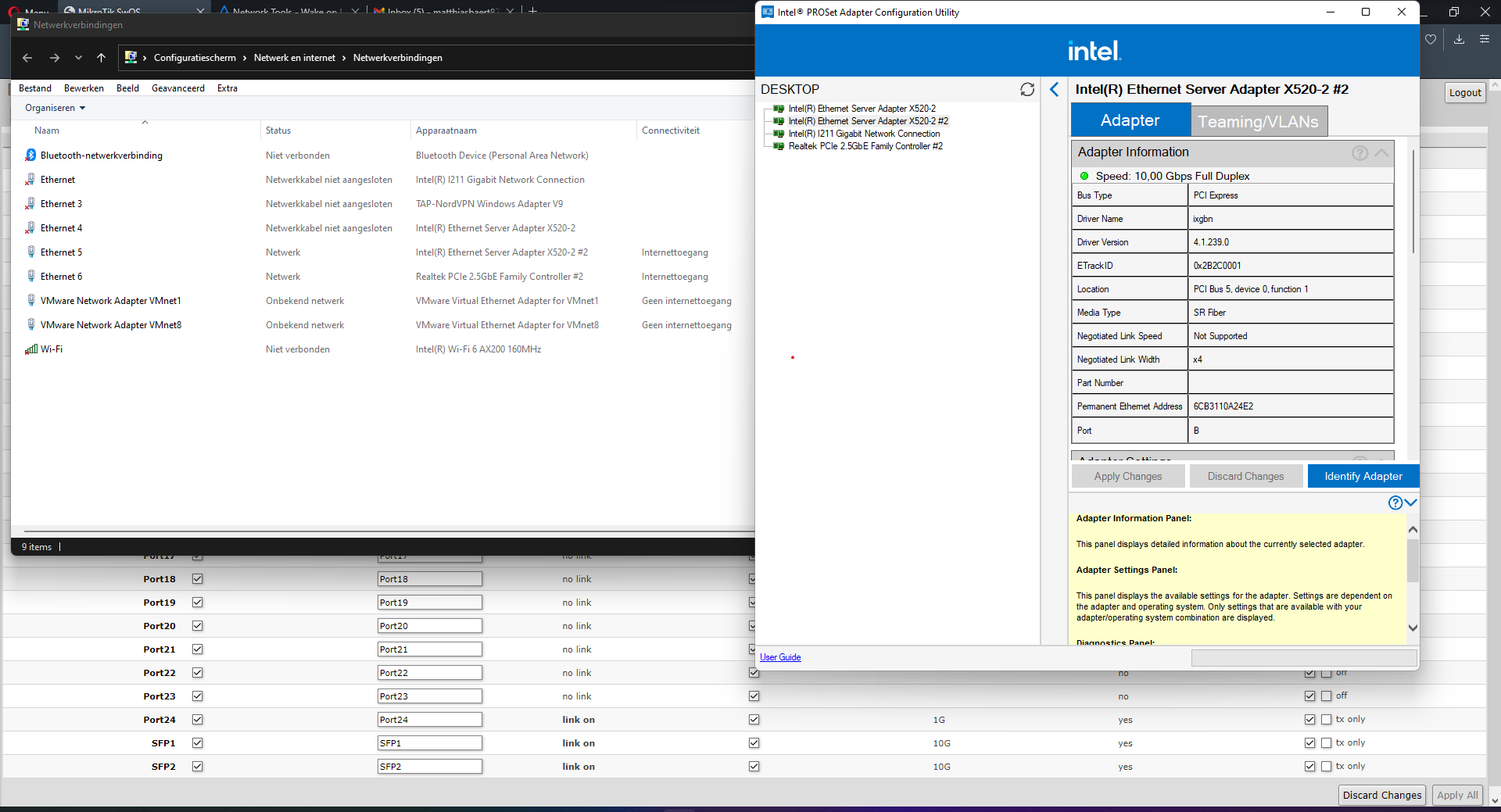Click Netwerk en internet breadcrumb

coord(295,58)
